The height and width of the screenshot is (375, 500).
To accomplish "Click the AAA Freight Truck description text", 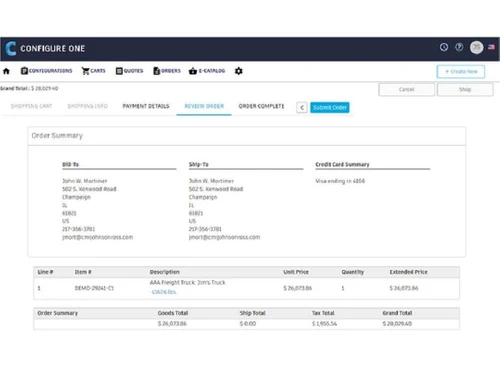I will tap(188, 282).
